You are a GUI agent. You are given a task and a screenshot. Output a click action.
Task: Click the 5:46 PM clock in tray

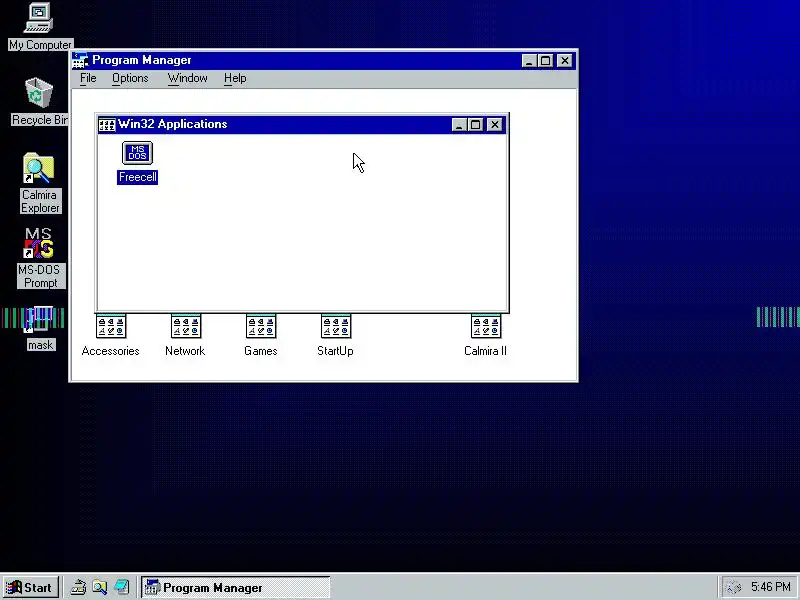click(x=770, y=587)
